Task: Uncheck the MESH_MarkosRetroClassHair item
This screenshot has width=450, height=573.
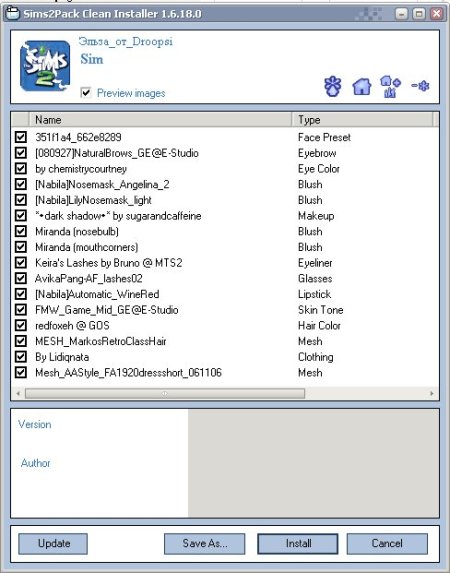Action: pyautogui.click(x=21, y=341)
